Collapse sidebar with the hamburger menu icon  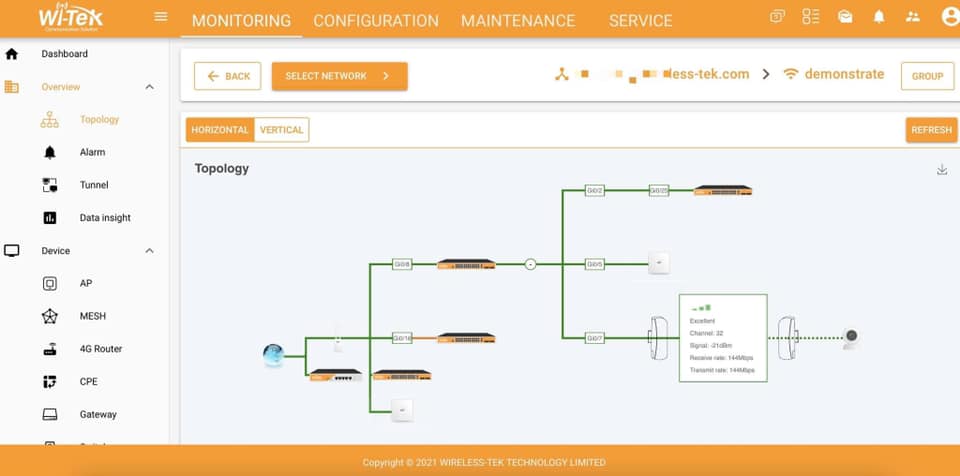point(161,17)
